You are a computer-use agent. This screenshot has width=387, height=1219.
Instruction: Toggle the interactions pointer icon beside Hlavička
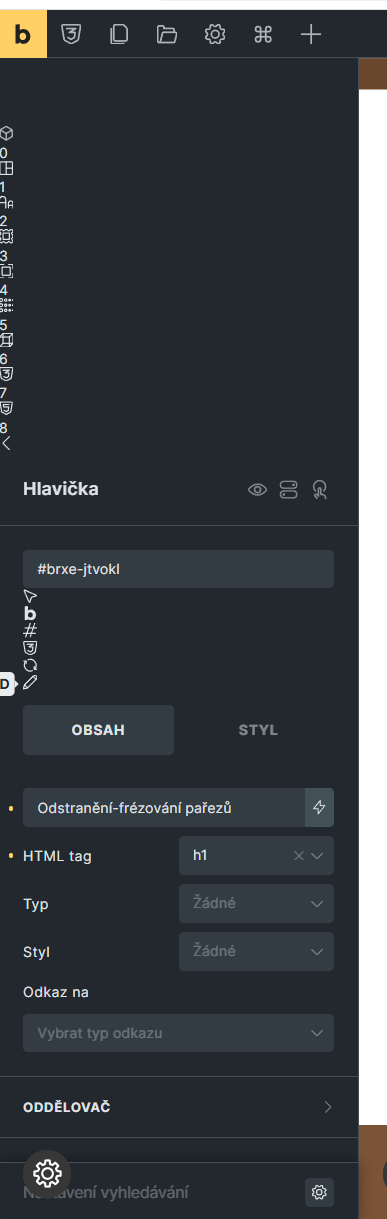319,490
